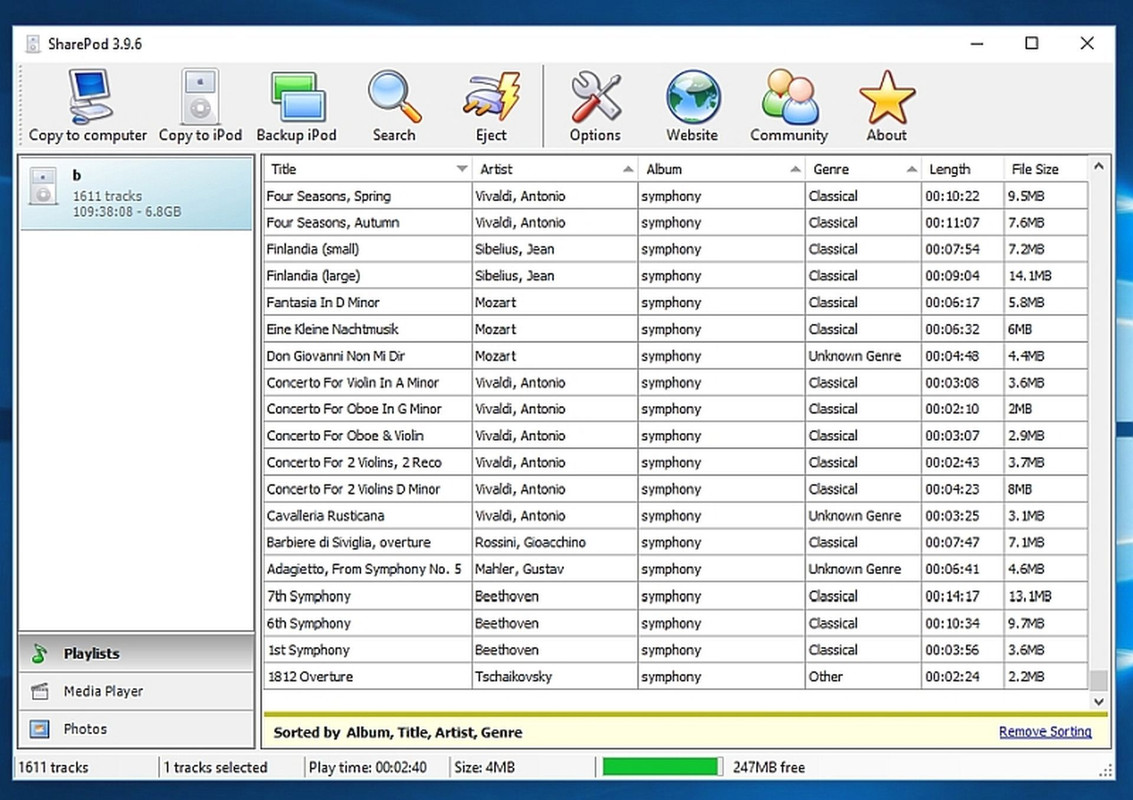Sort by the Length column header

click(962, 169)
